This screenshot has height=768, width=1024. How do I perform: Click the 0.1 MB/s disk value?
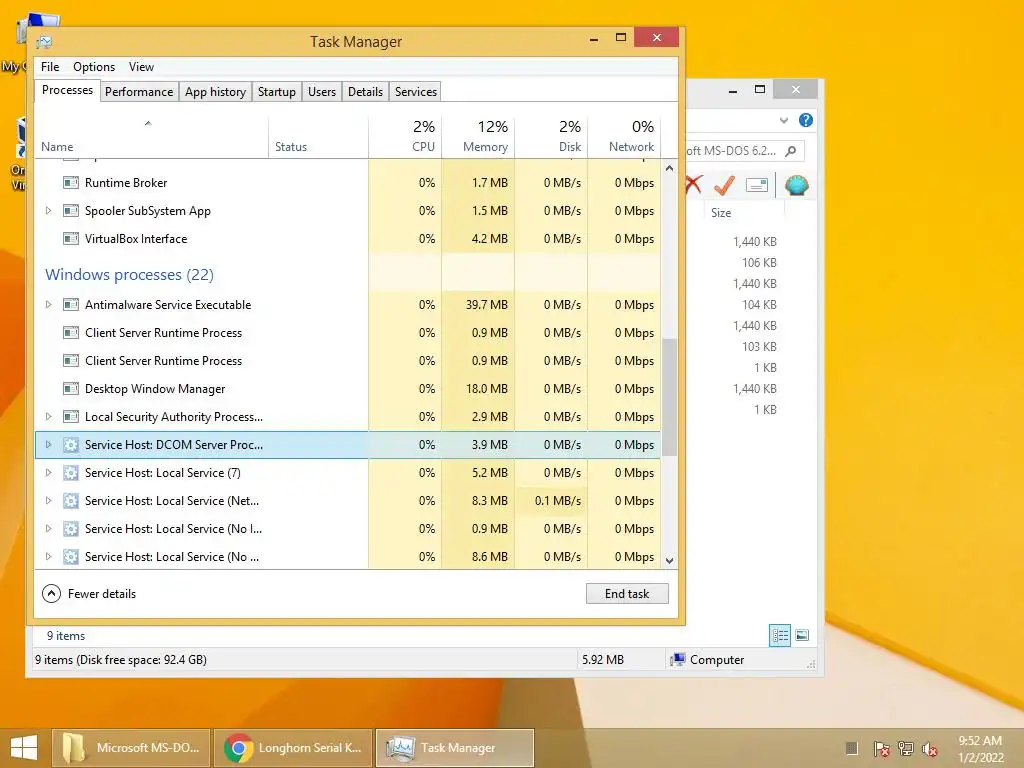pos(558,502)
